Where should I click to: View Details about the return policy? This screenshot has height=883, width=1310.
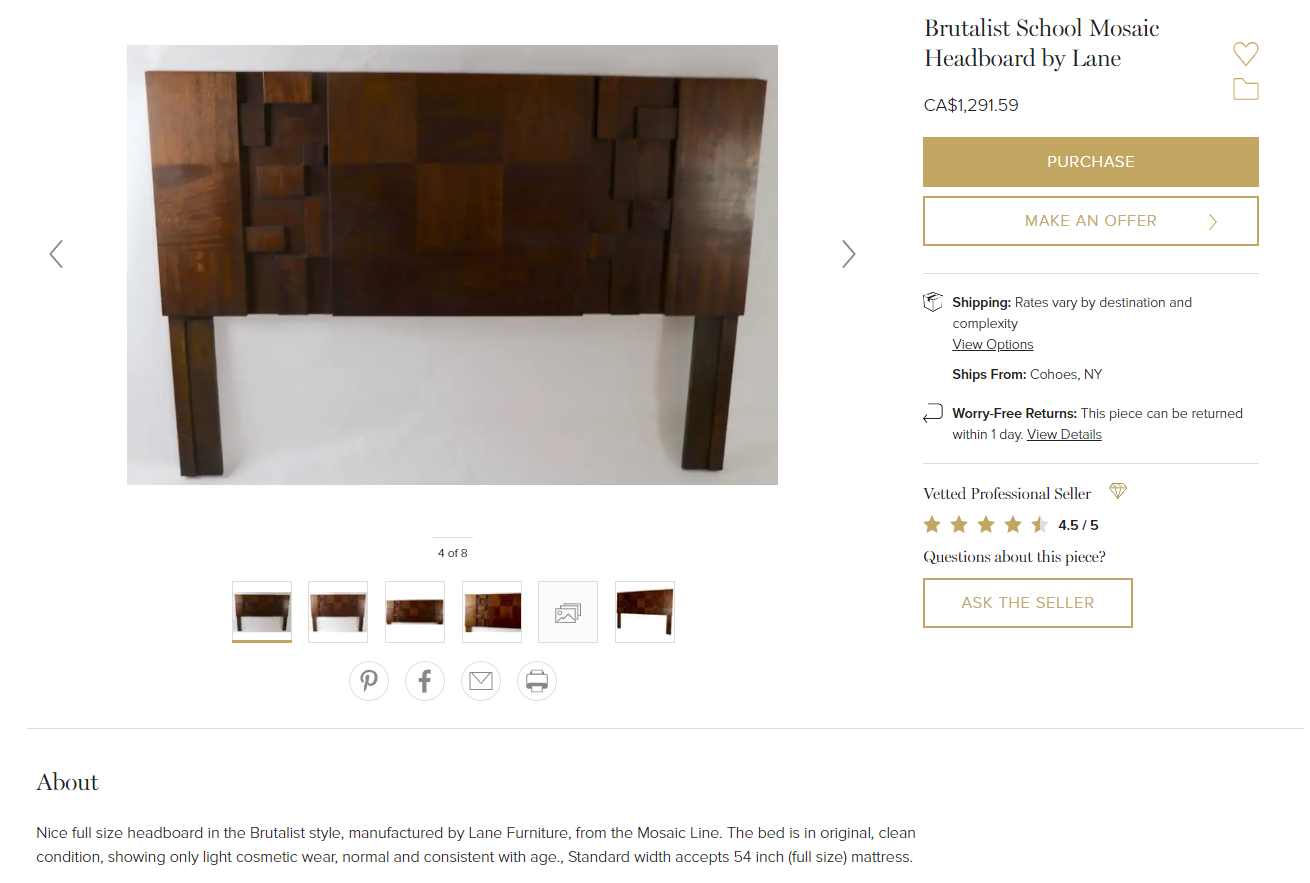click(1063, 434)
